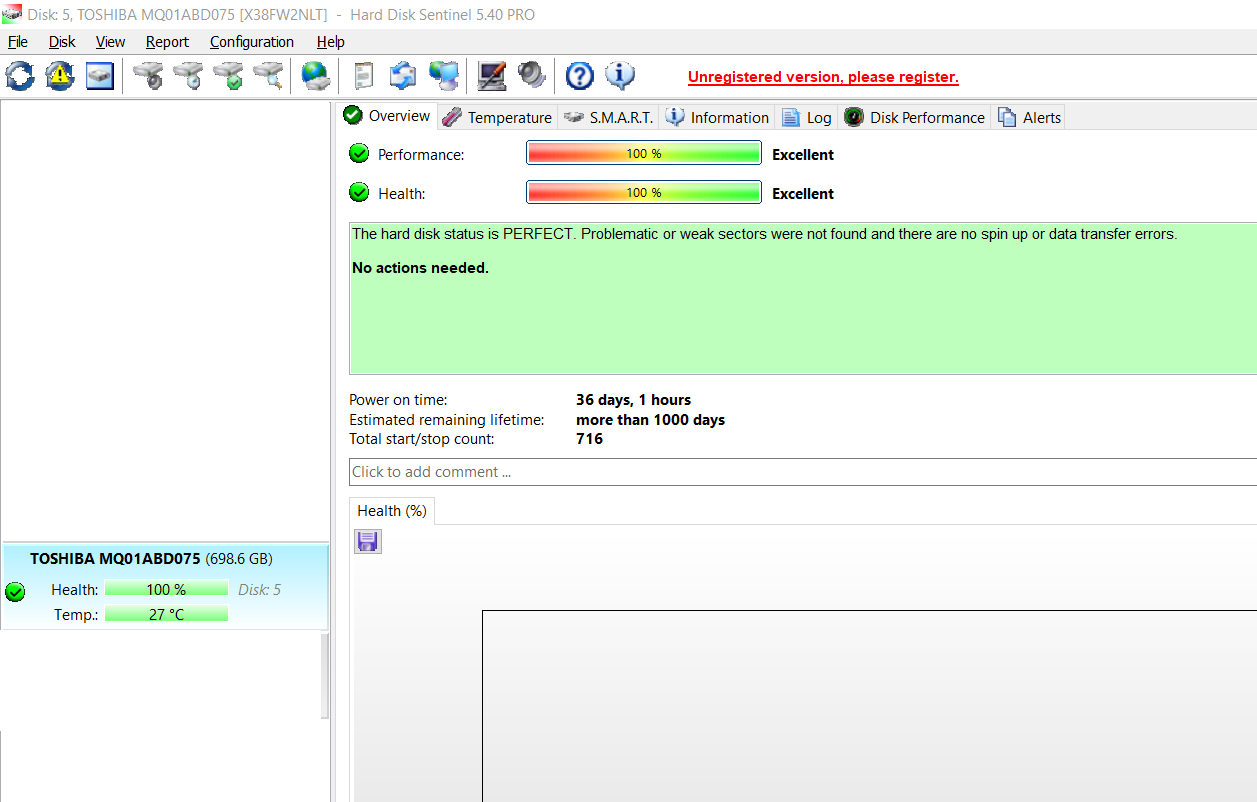Click the disk with green checkmark icon
The width and height of the screenshot is (1257, 802).
(x=228, y=76)
